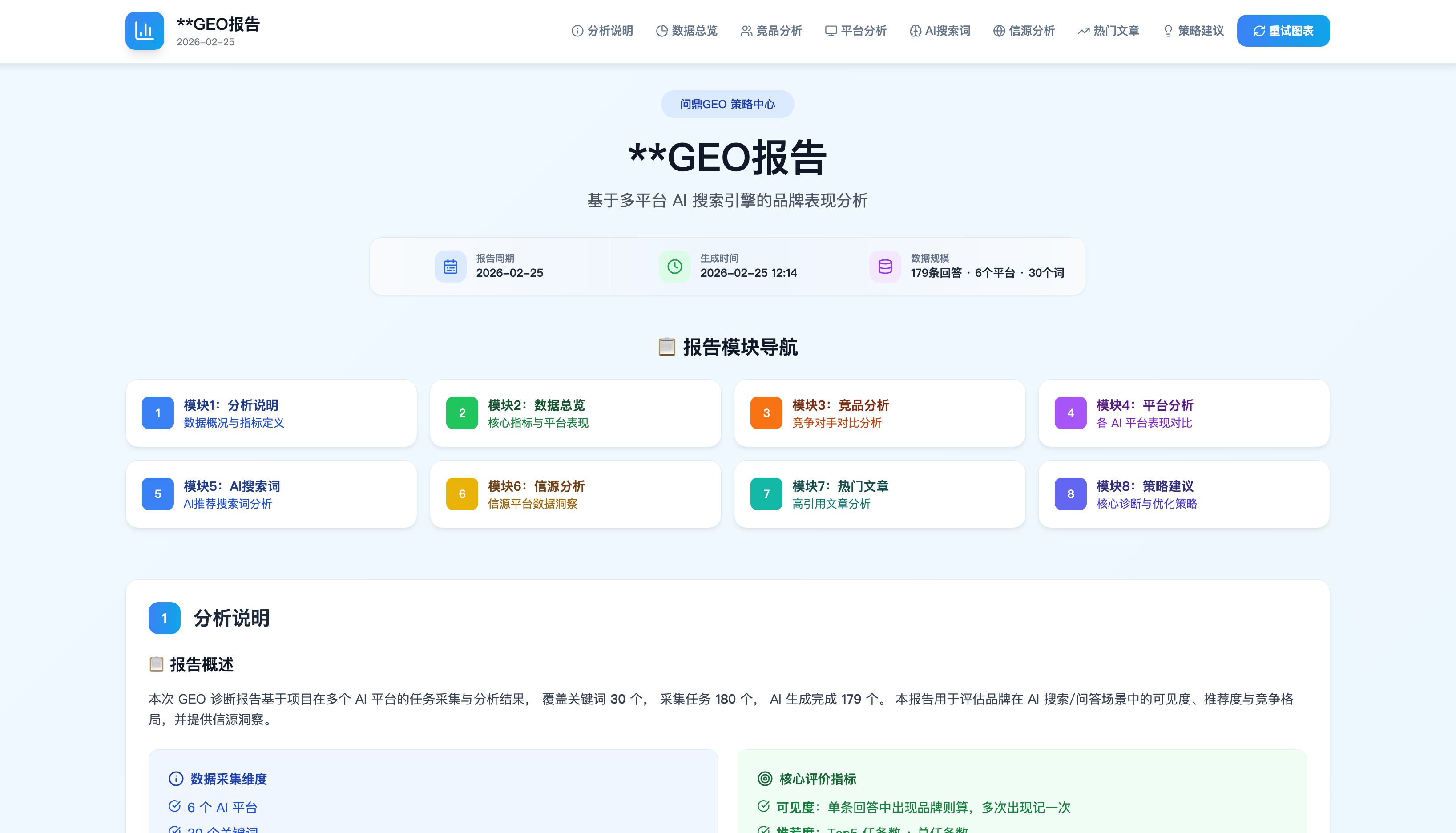The image size is (1456, 833).
Task: Click the pie chart icon beside 数据总览
Action: pyautogui.click(x=662, y=31)
